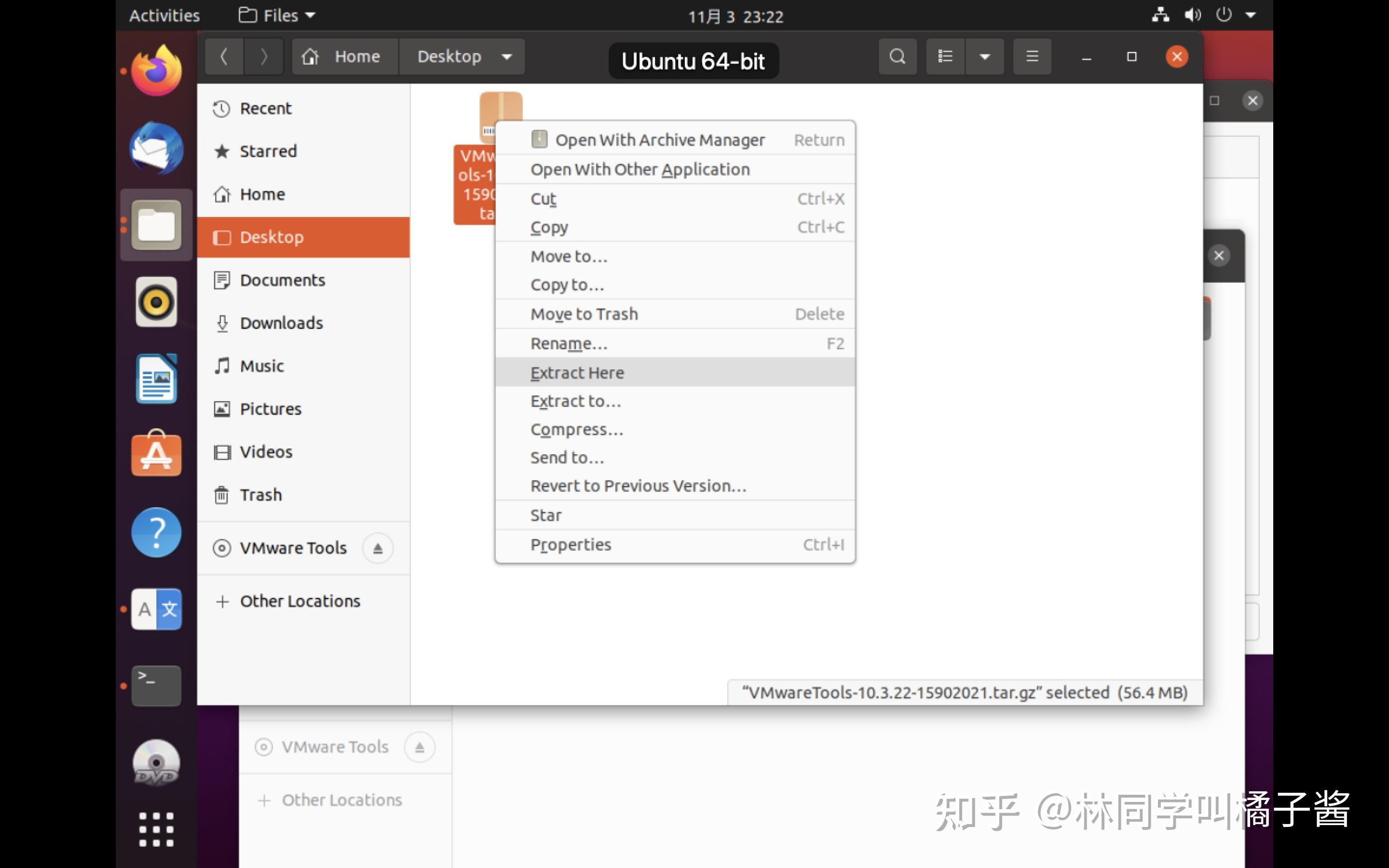Click the search icon in Files toolbar
Screen dimensions: 1389x868
pos(898,56)
